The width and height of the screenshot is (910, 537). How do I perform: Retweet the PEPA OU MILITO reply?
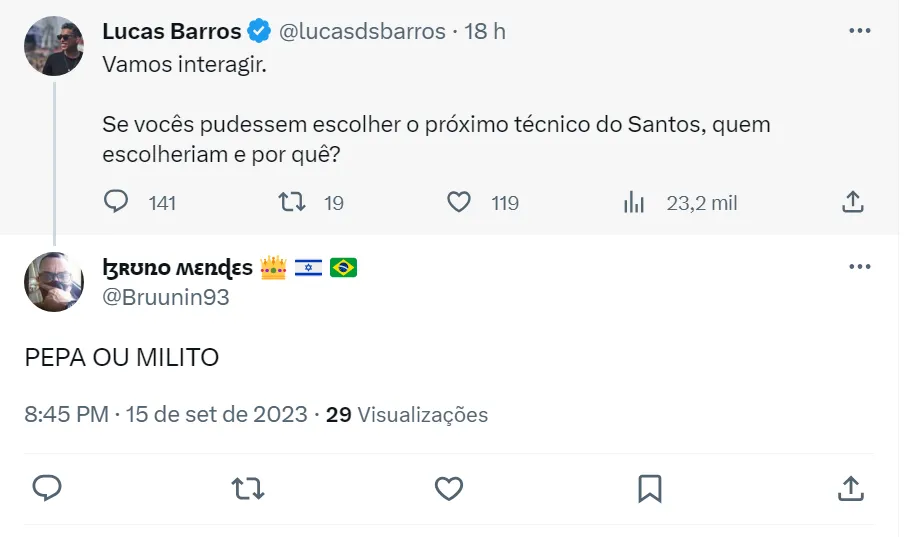point(248,488)
